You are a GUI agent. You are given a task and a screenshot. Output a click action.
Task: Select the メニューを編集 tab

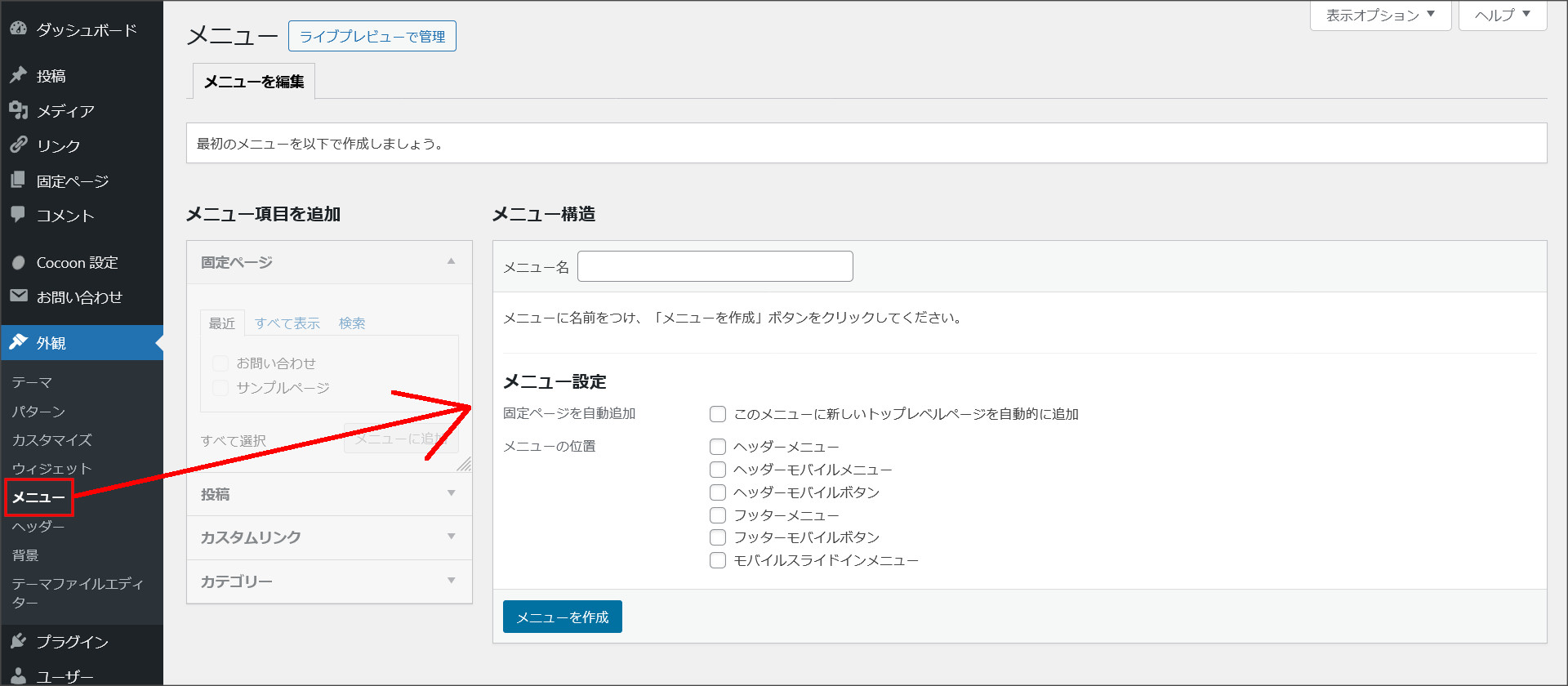pyautogui.click(x=254, y=82)
